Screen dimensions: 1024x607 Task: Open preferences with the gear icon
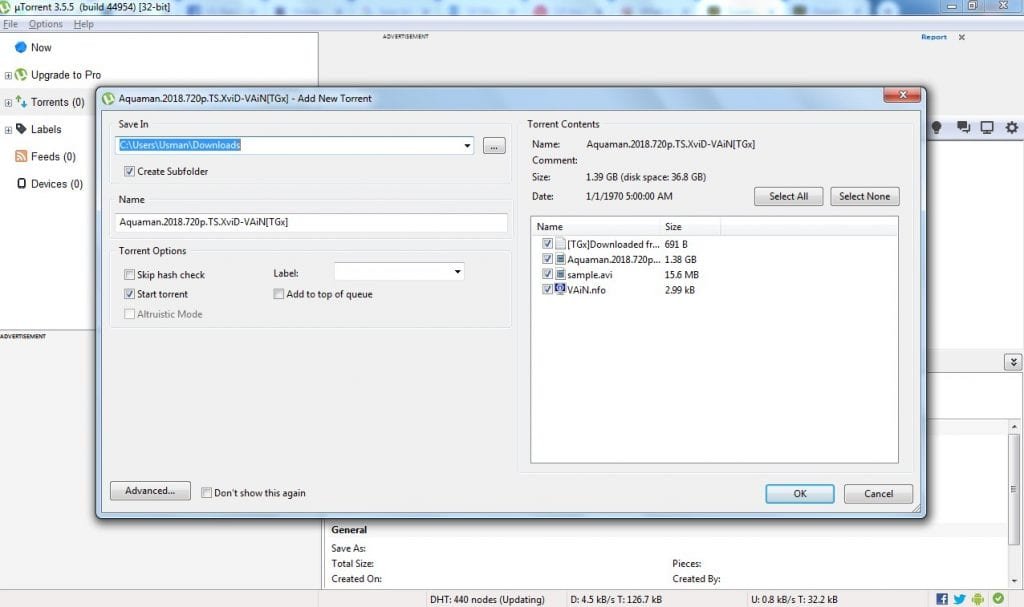[1011, 128]
